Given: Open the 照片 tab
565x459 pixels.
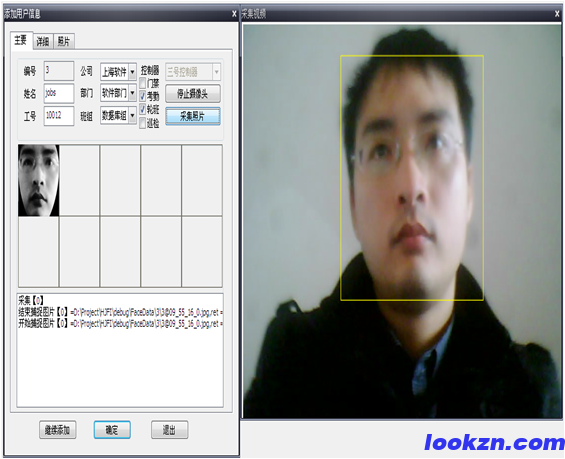Looking at the screenshot, I should [64, 41].
